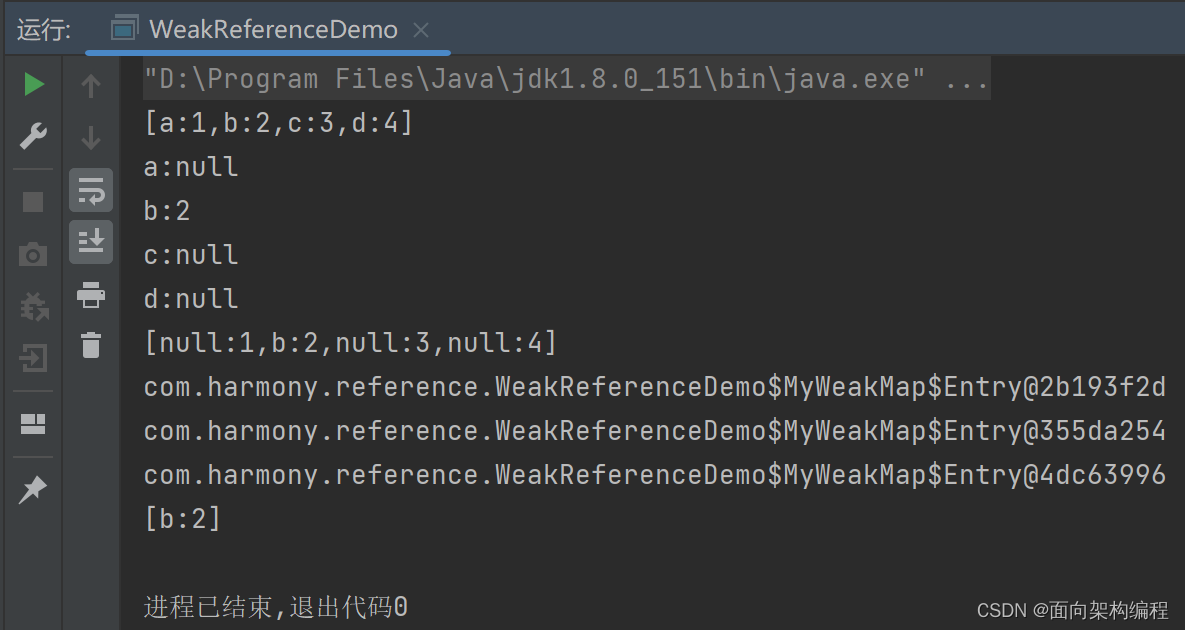Click the Down the Stack Trace arrow

[91, 135]
